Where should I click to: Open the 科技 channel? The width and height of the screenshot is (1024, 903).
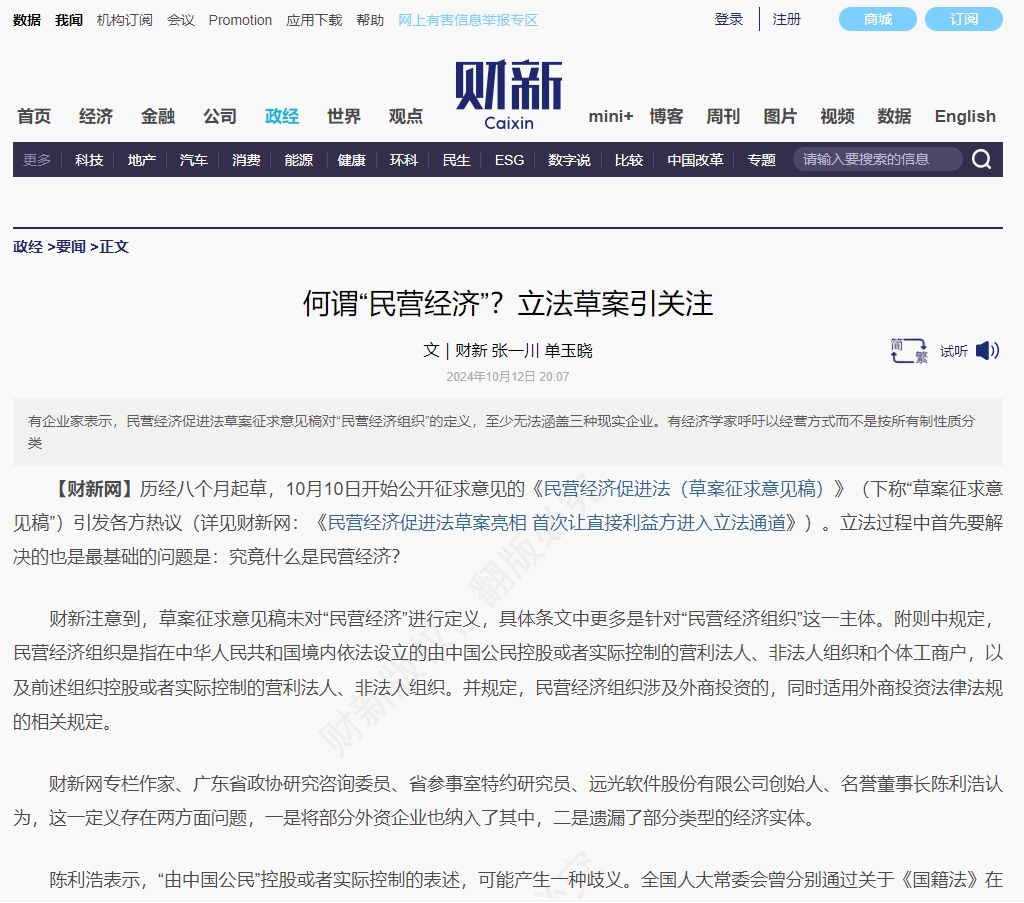point(88,159)
